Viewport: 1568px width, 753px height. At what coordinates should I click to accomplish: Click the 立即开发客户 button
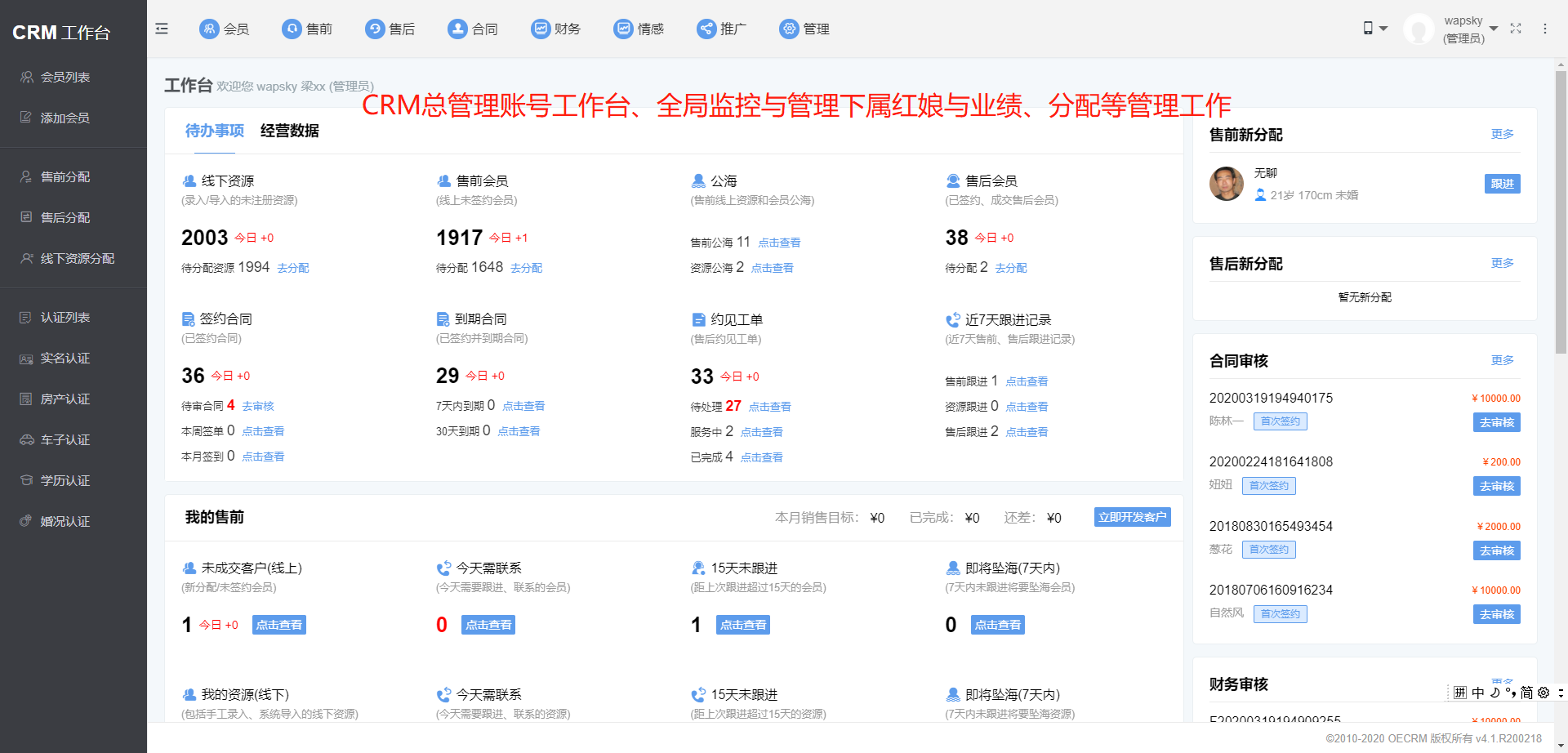pyautogui.click(x=1132, y=517)
